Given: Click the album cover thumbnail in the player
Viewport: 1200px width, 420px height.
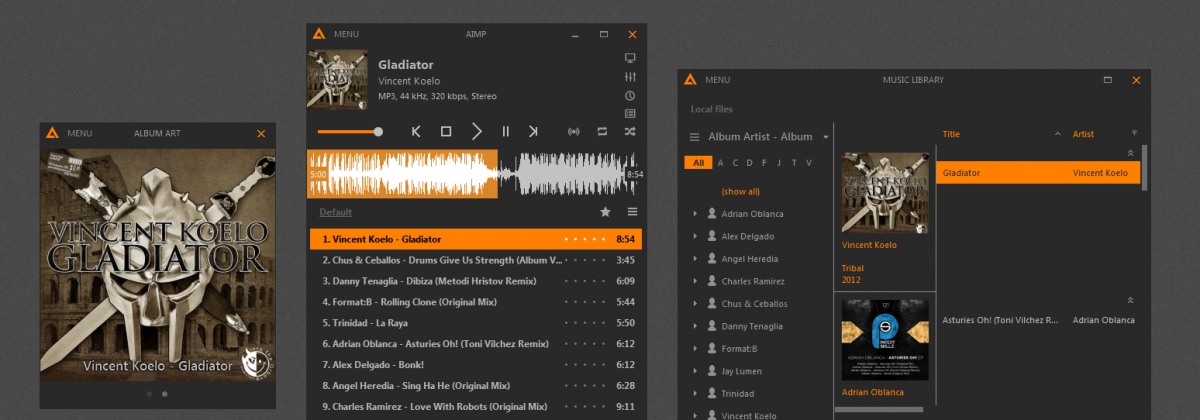Looking at the screenshot, I should click(x=337, y=79).
